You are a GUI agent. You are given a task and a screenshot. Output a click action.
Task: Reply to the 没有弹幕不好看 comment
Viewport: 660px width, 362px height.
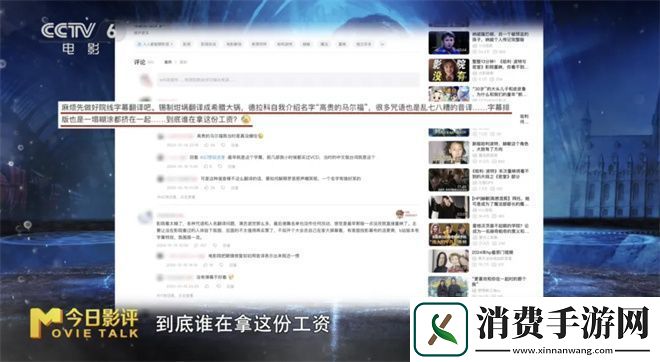[x=230, y=286]
